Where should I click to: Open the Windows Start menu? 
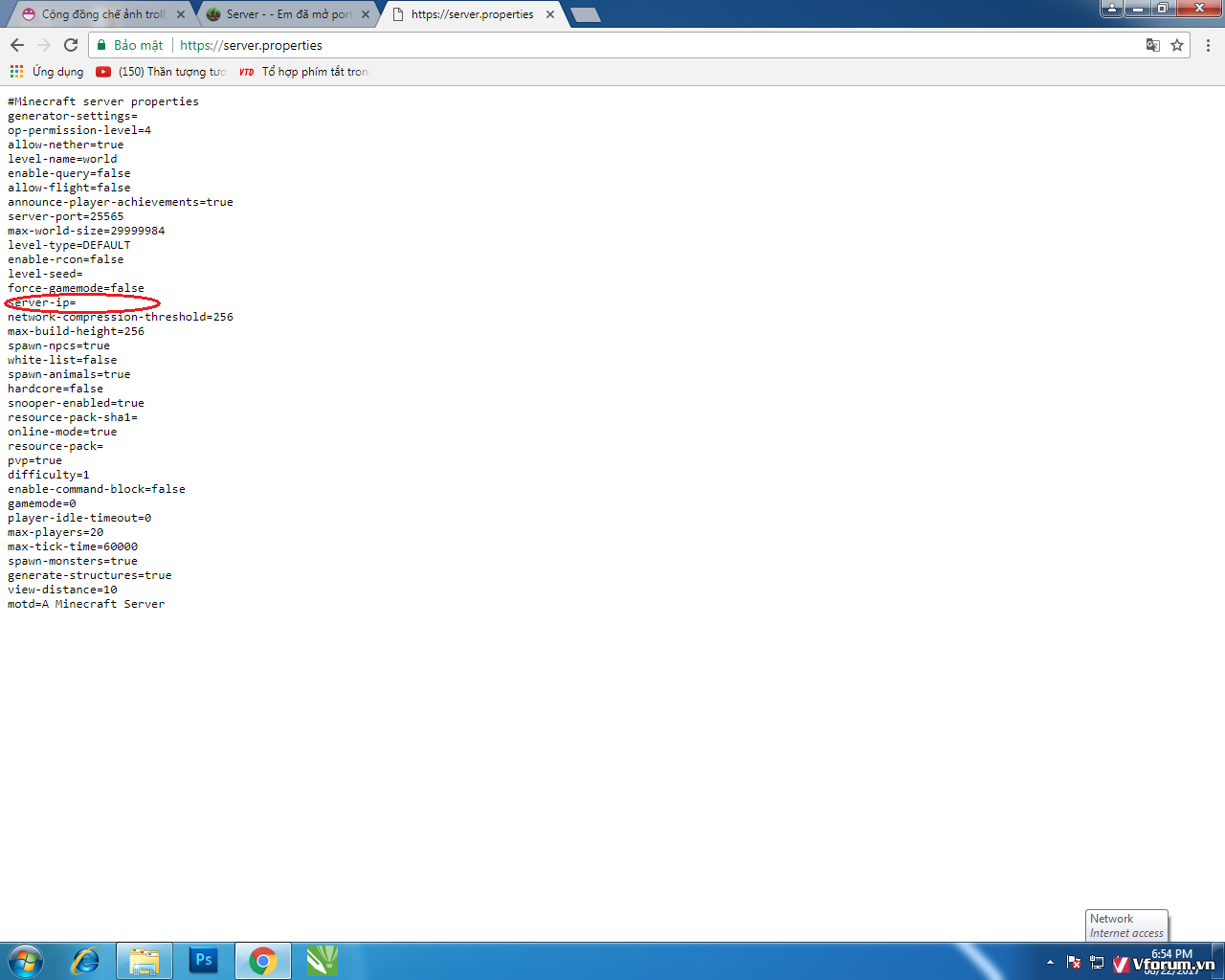(26, 961)
